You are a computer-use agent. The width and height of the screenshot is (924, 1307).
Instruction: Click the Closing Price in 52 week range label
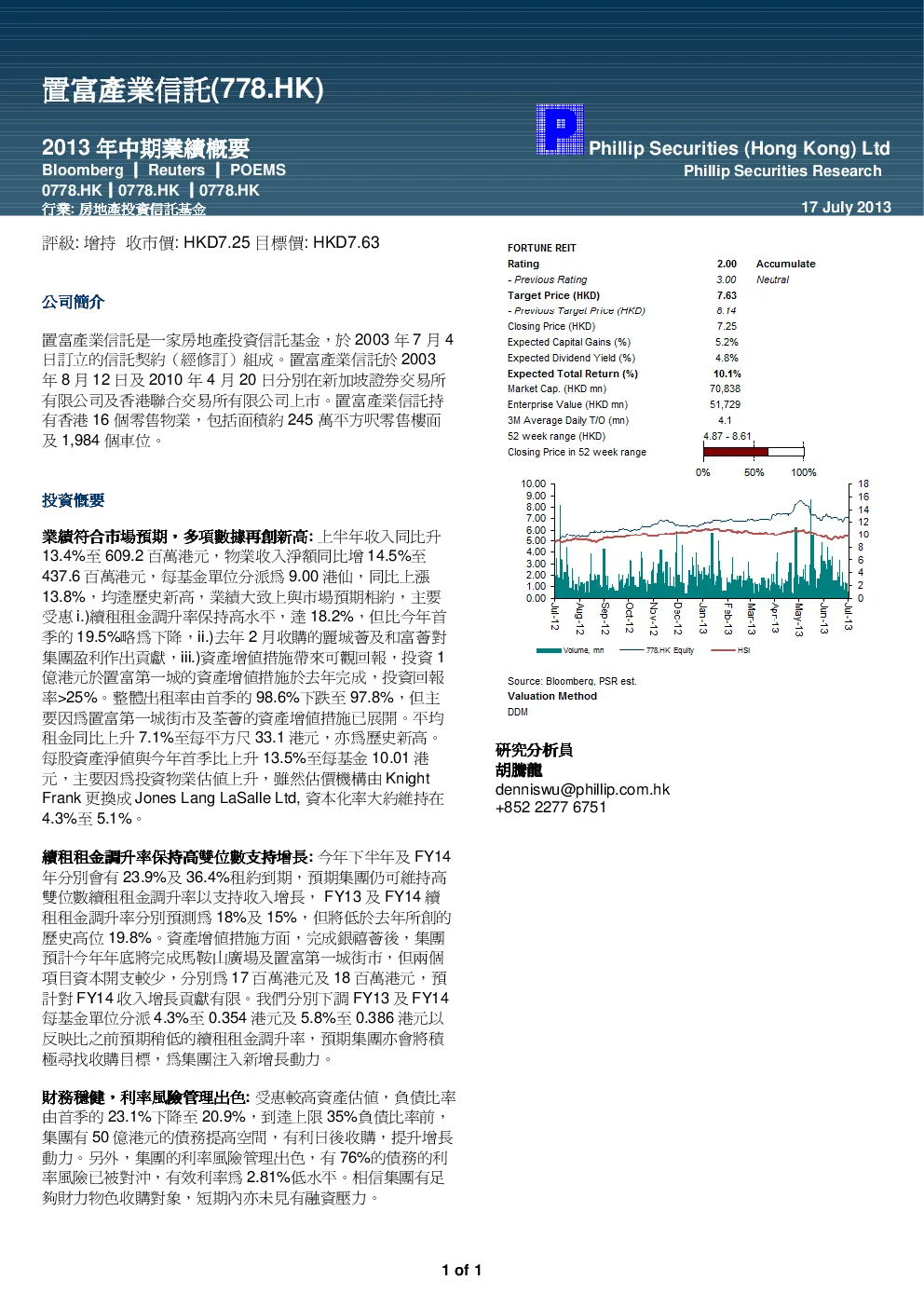point(577,452)
